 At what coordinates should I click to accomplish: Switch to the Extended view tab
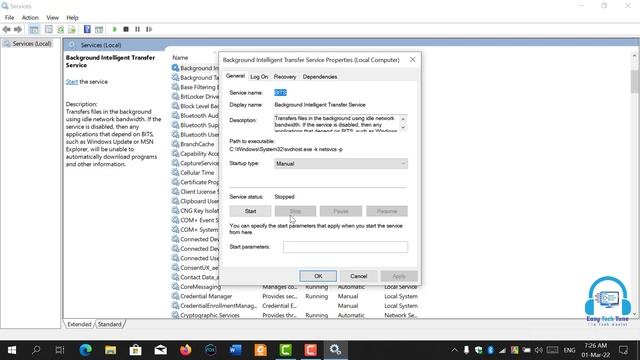79,324
